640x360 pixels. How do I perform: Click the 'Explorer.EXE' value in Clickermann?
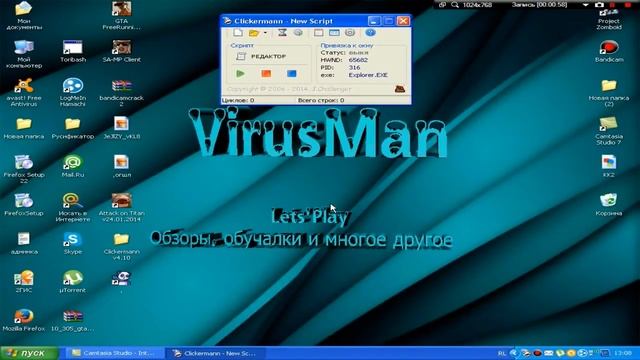point(368,75)
